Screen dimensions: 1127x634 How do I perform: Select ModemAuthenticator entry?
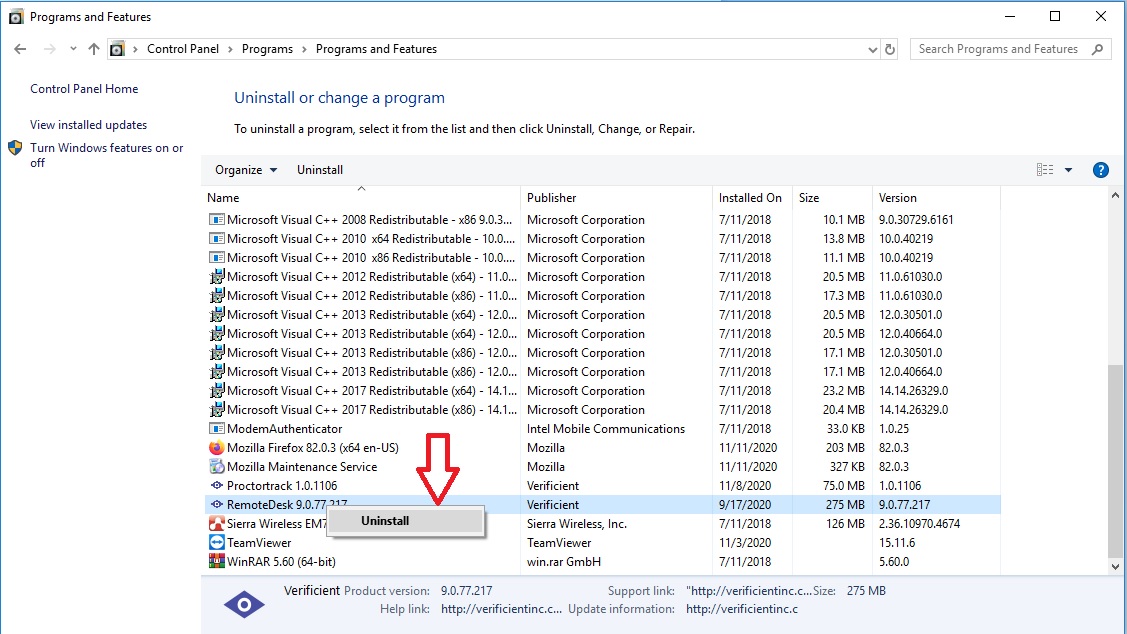(285, 428)
